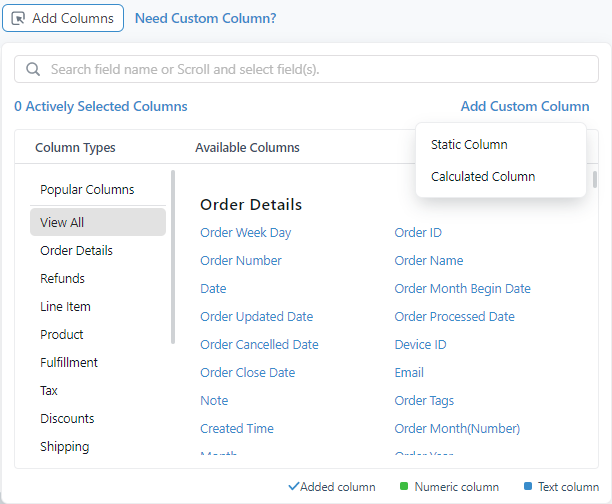612x504 pixels.
Task: Choose Static Column from the menu
Action: point(469,144)
